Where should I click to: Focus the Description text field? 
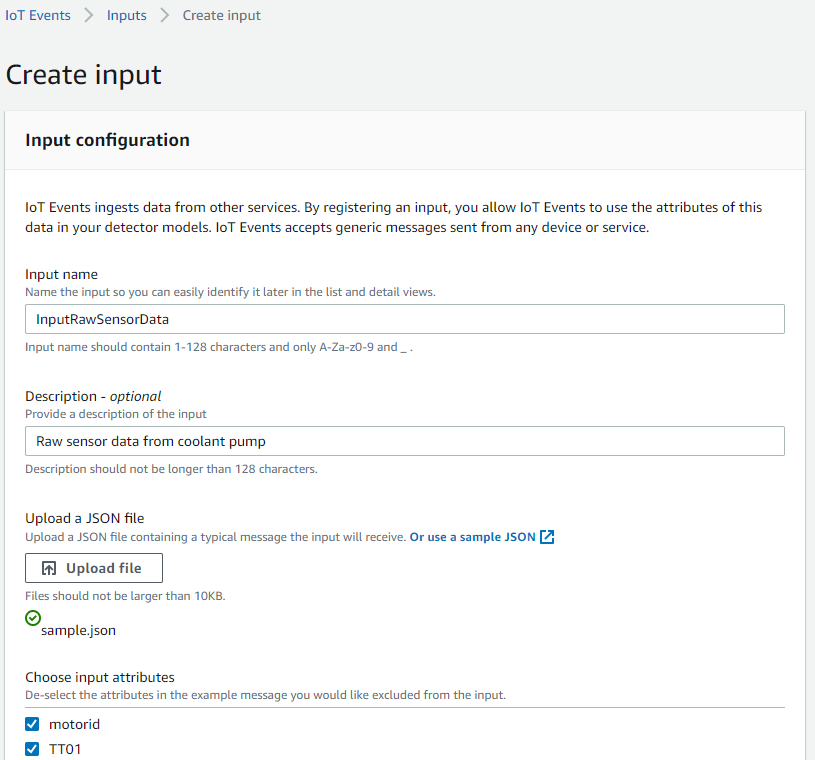(404, 441)
